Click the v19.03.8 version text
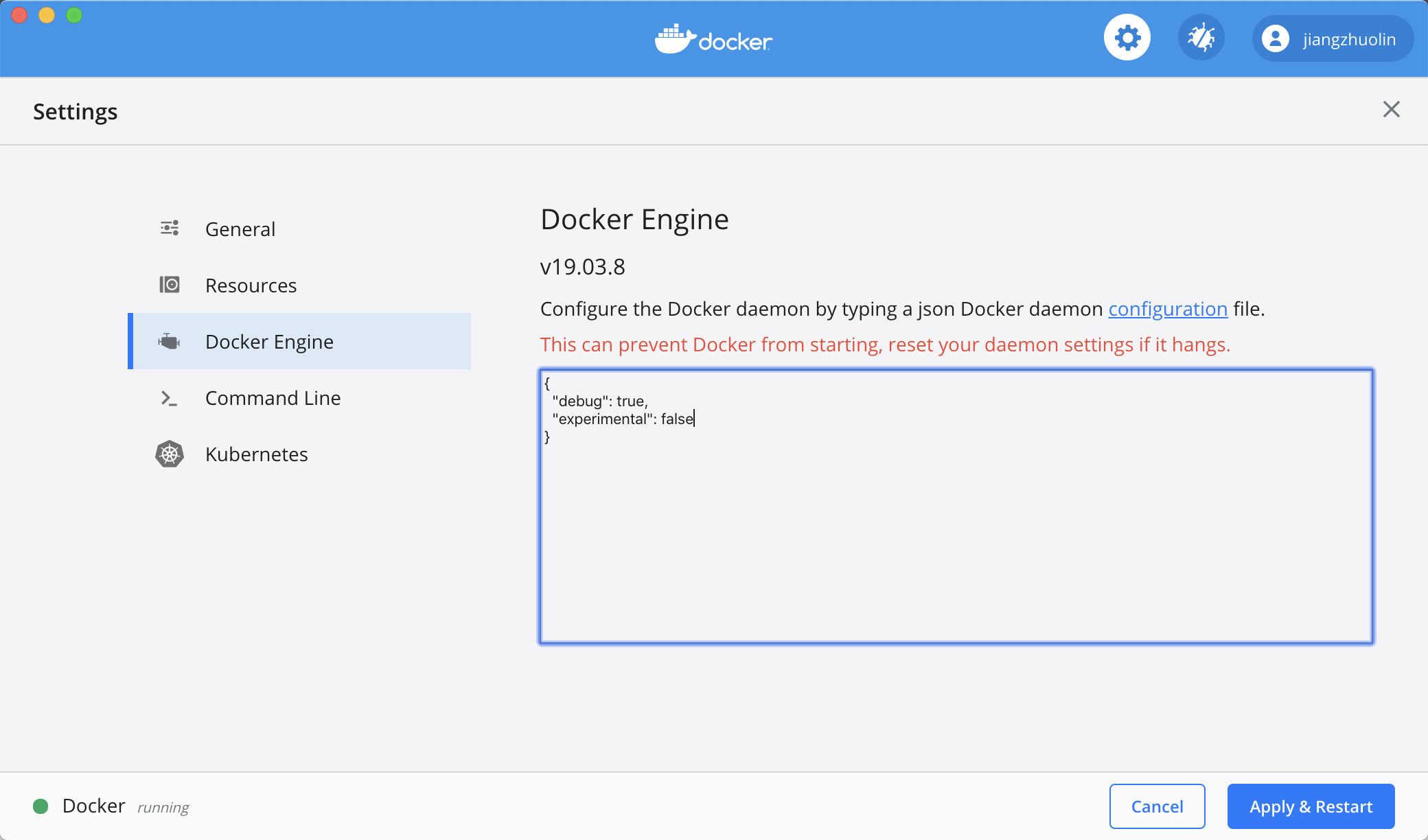1428x840 pixels. [583, 267]
